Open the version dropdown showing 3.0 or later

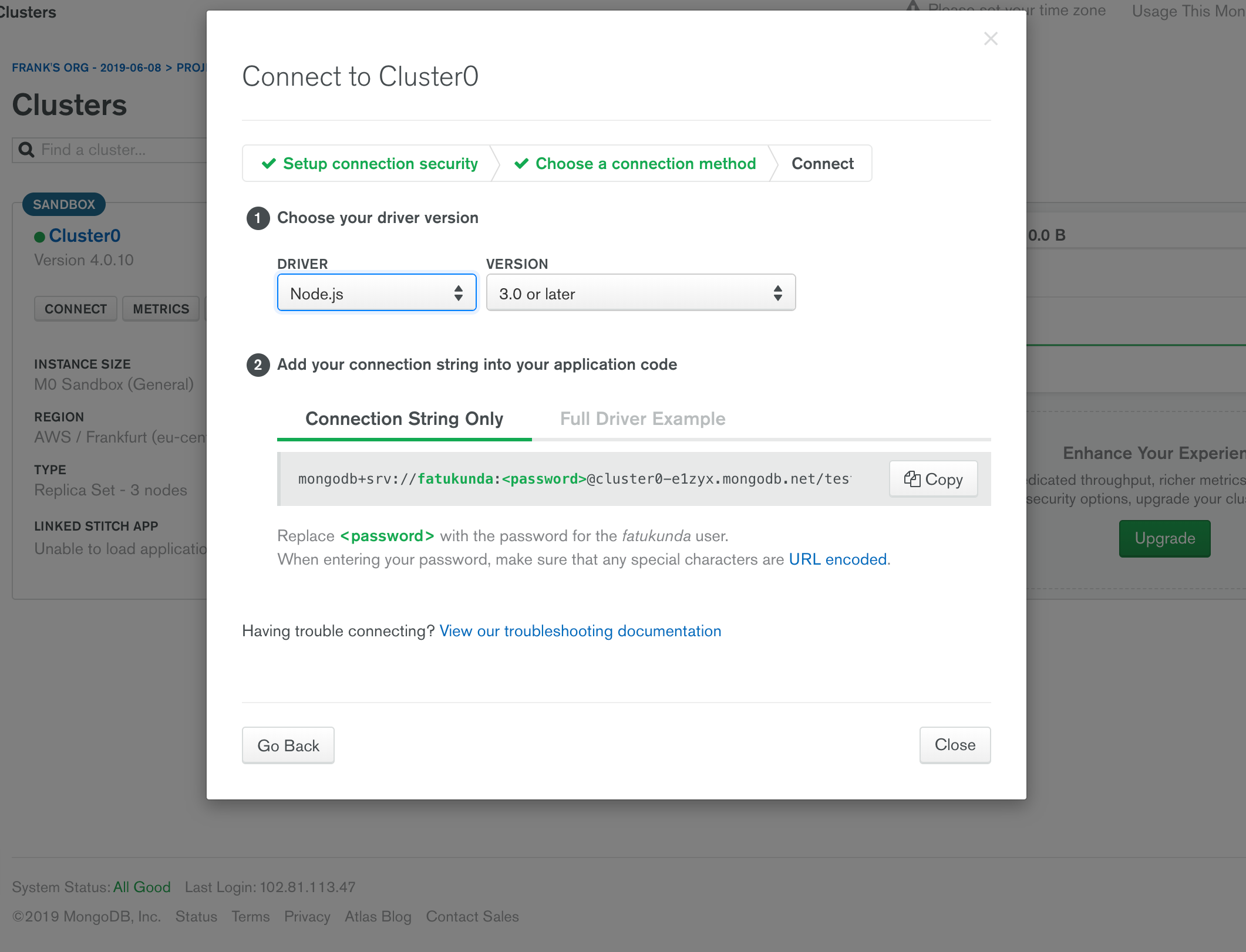pyautogui.click(x=641, y=293)
